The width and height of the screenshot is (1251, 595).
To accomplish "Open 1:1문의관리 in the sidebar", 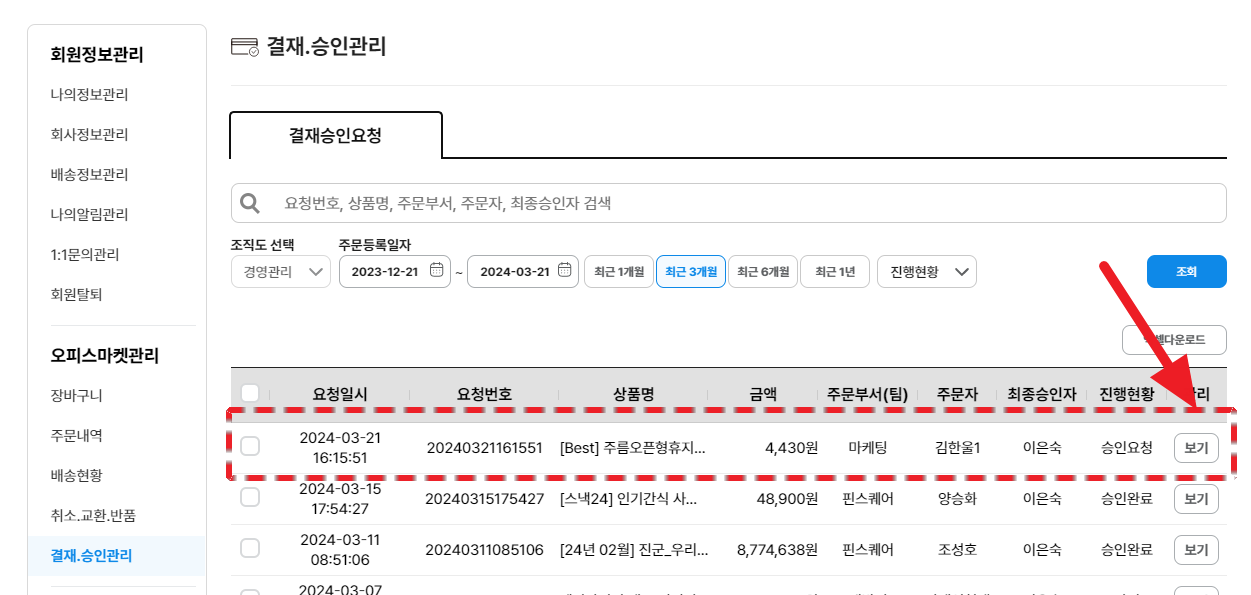I will (85, 255).
